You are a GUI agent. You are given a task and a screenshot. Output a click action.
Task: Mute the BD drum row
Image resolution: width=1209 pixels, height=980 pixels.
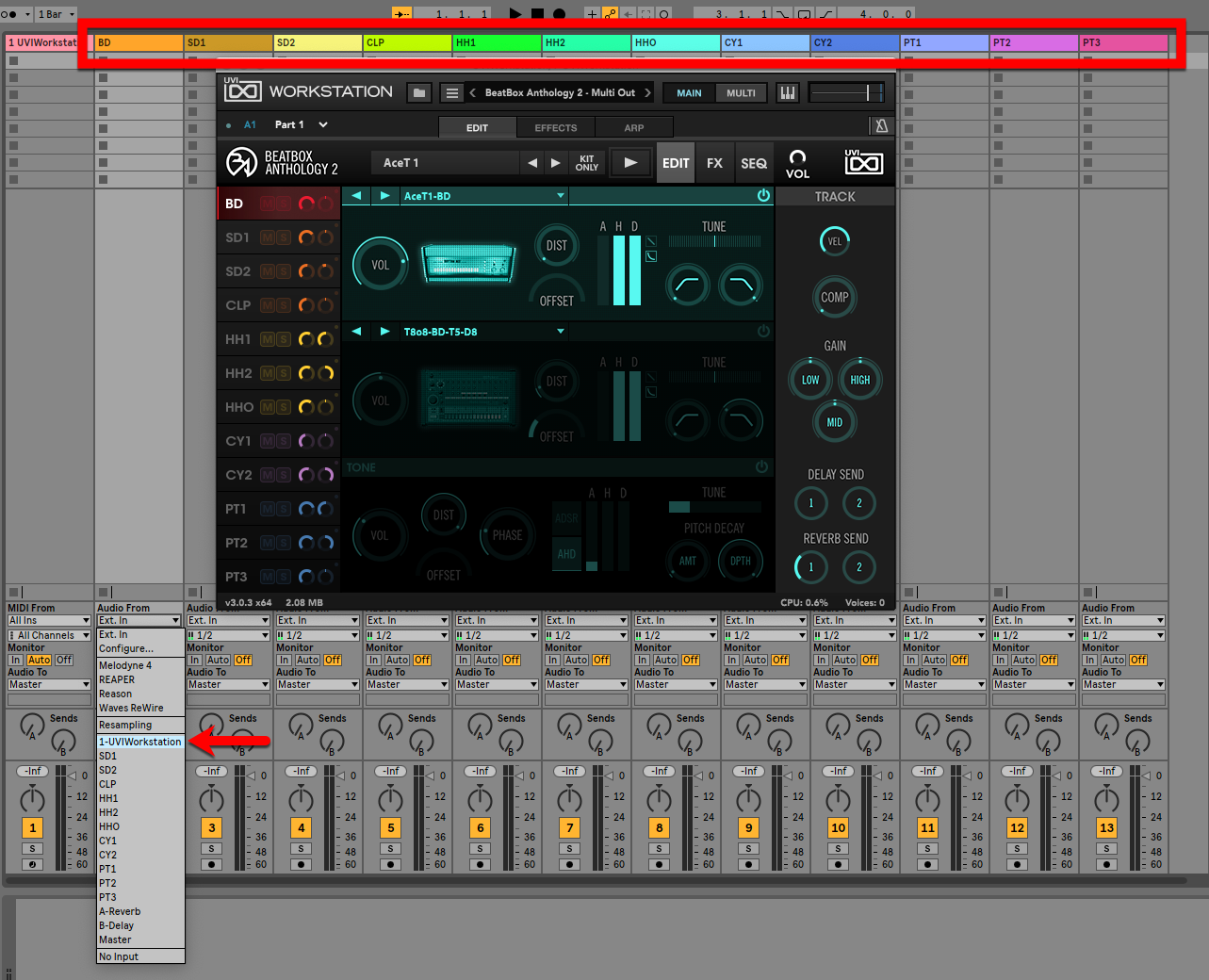click(268, 204)
